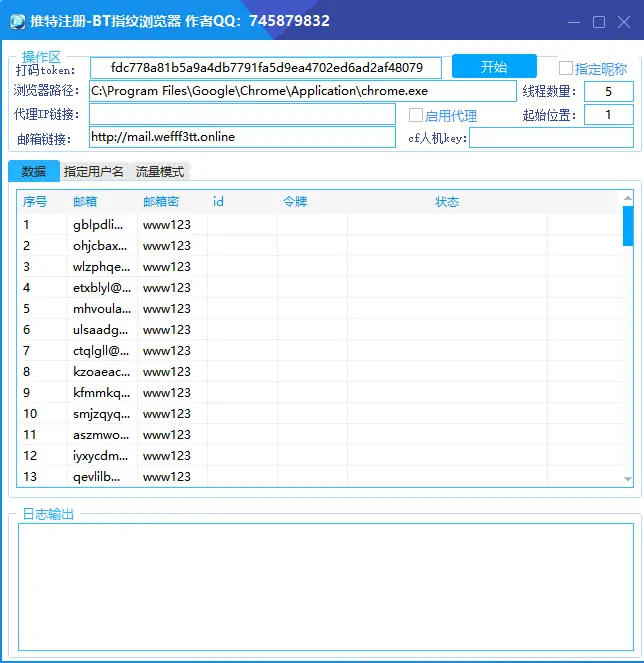Minimize the window
This screenshot has width=644, height=663.
pyautogui.click(x=574, y=22)
